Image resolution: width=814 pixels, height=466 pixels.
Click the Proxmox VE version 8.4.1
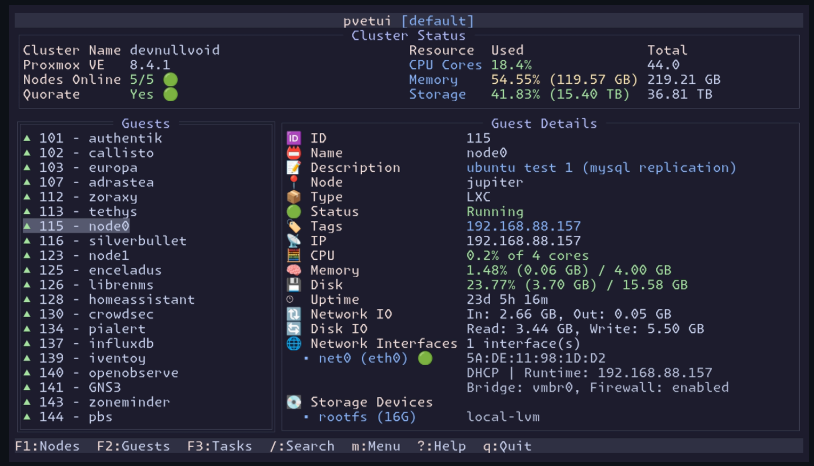[x=150, y=65]
